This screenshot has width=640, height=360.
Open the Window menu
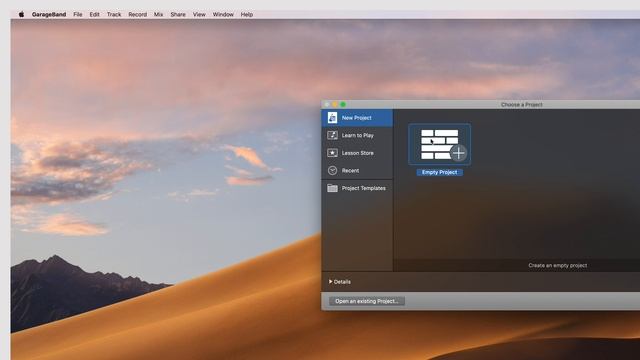click(x=223, y=14)
